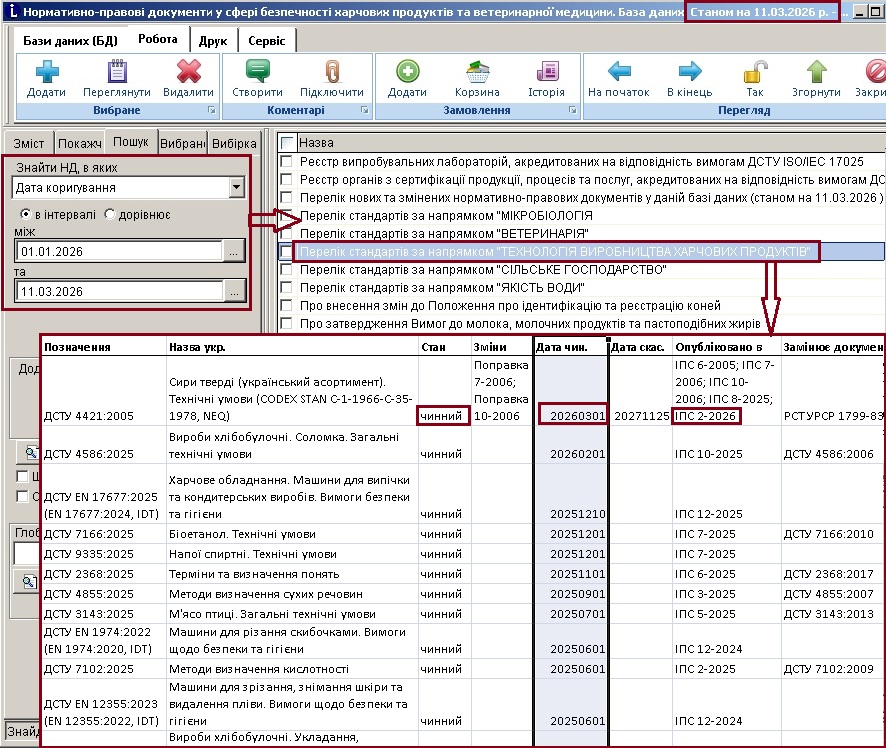Click the Переглянути clipboard icon

click(x=116, y=72)
